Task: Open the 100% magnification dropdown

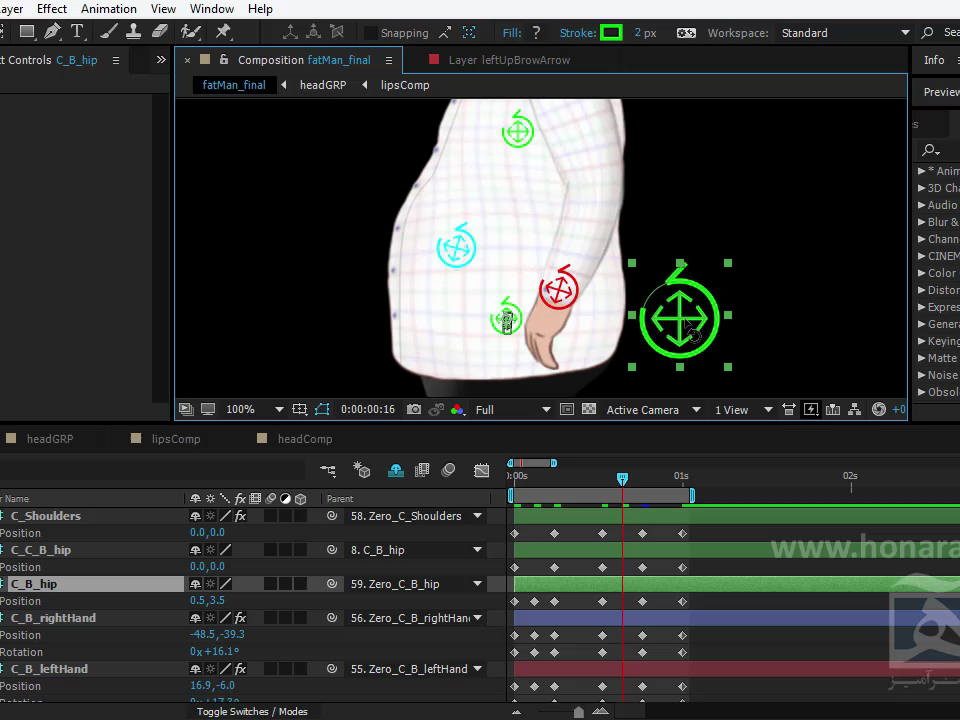Action: tap(254, 410)
